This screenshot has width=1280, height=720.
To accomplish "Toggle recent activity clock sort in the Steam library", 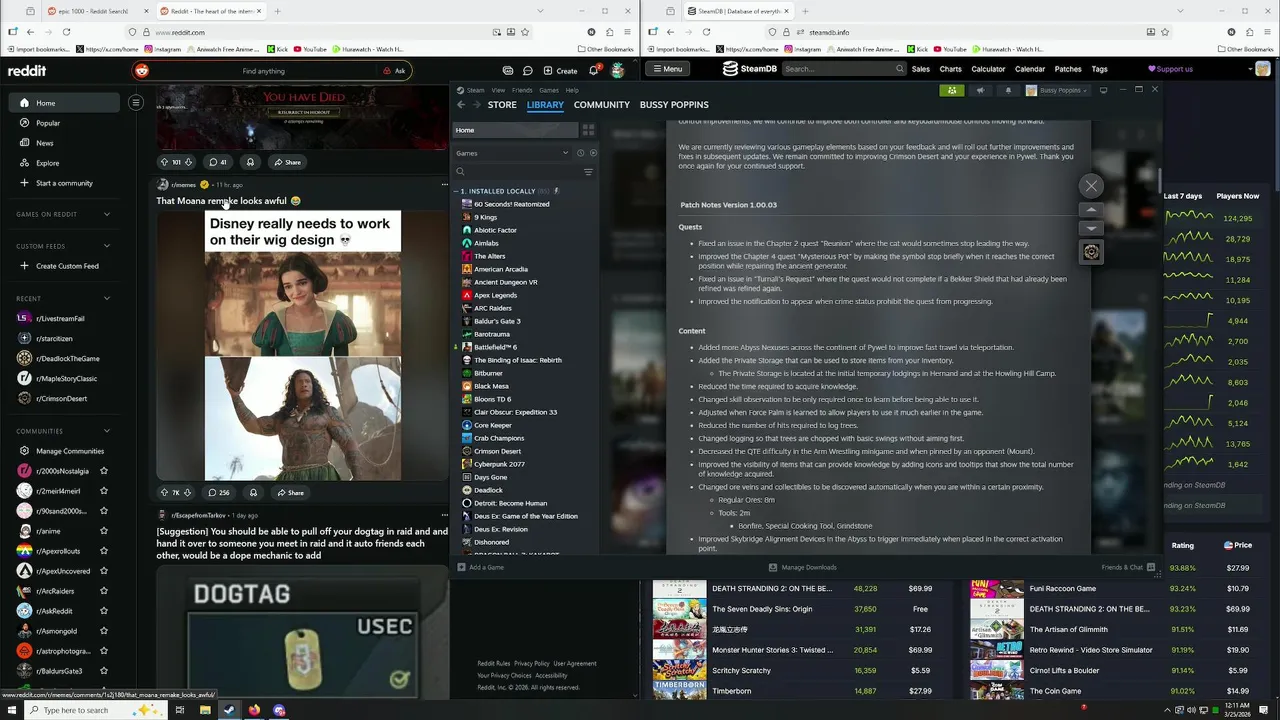I will click(x=580, y=153).
